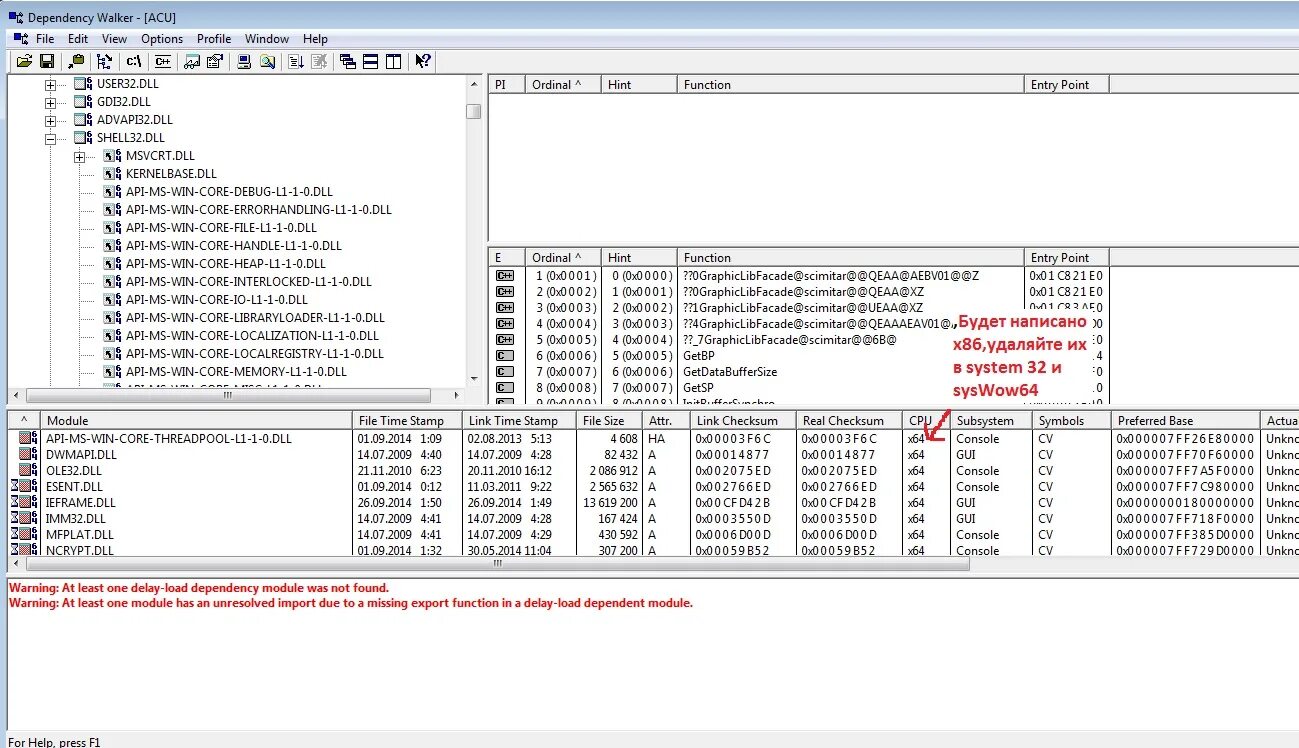Click the Entry Point header in exports pane
Screen dimensions: 1299x748
[1067, 257]
